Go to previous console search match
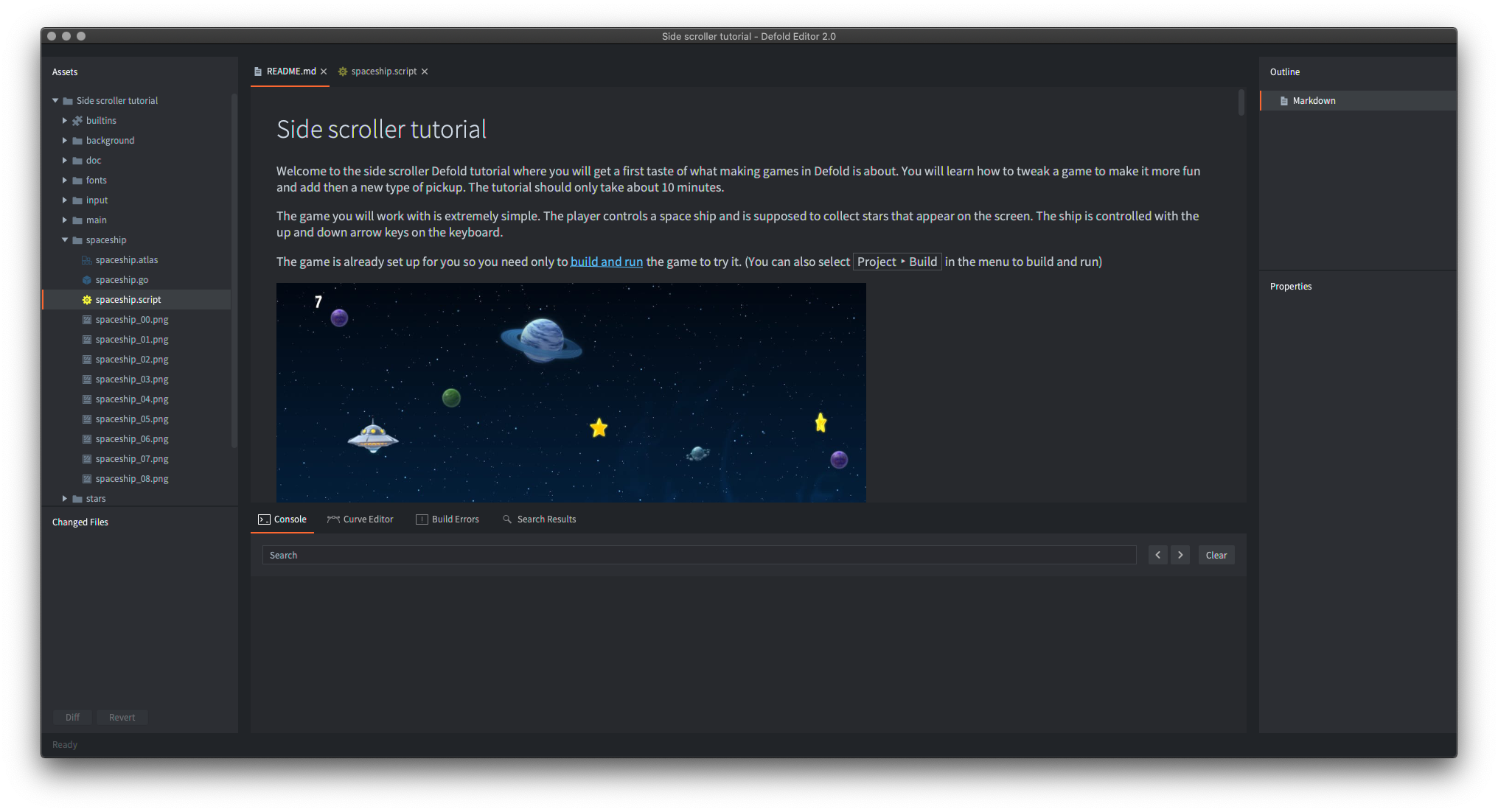Image resolution: width=1498 pixels, height=812 pixels. (1158, 556)
